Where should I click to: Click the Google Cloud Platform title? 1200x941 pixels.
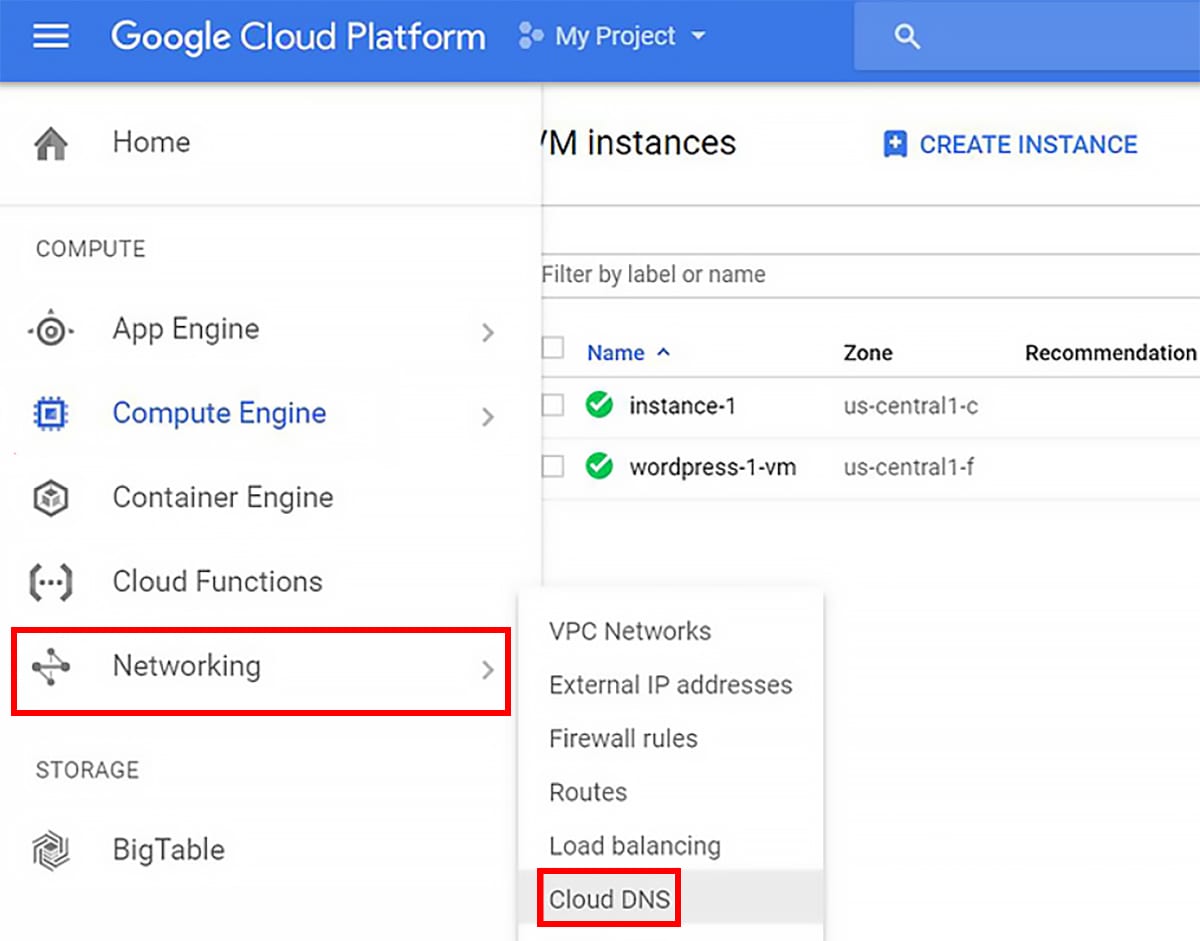298,37
